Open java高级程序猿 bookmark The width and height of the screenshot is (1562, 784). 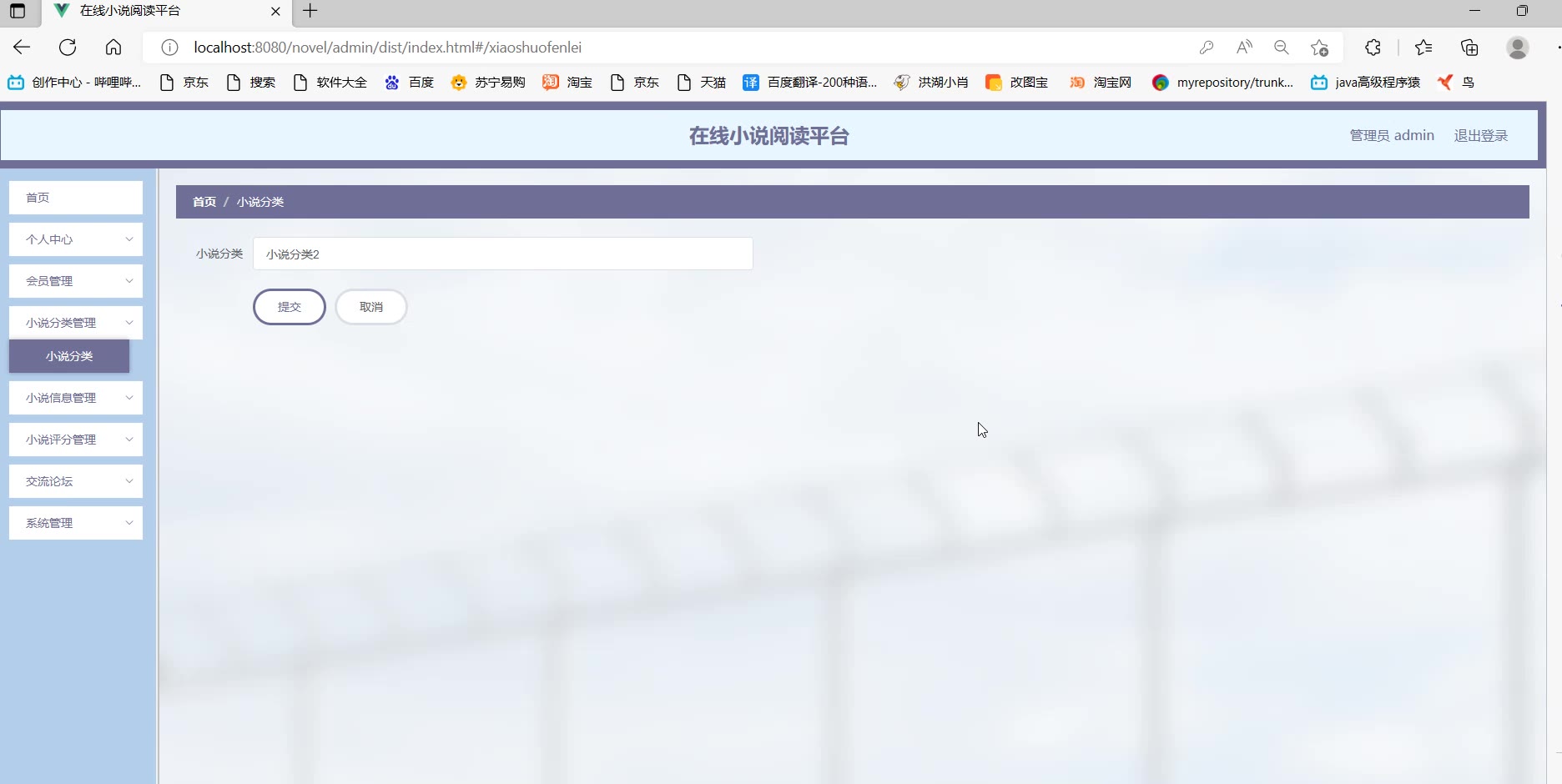(1365, 82)
